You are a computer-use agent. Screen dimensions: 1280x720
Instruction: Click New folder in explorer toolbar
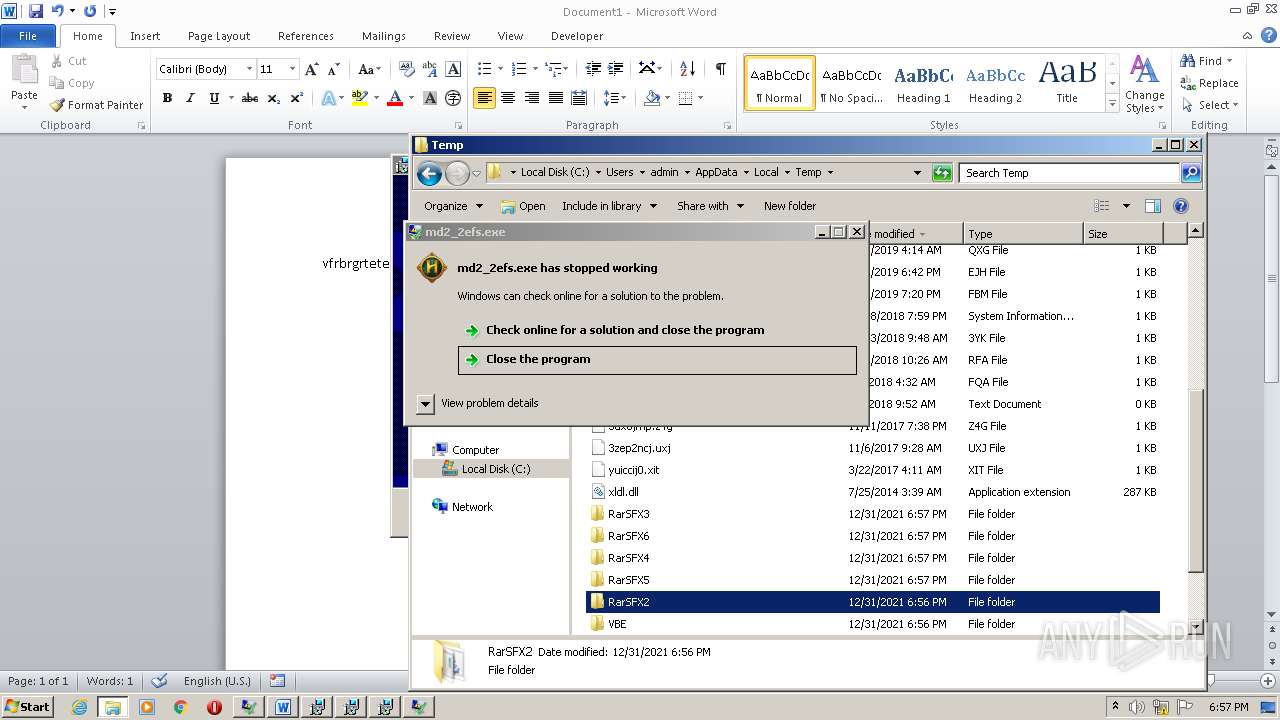tap(790, 206)
